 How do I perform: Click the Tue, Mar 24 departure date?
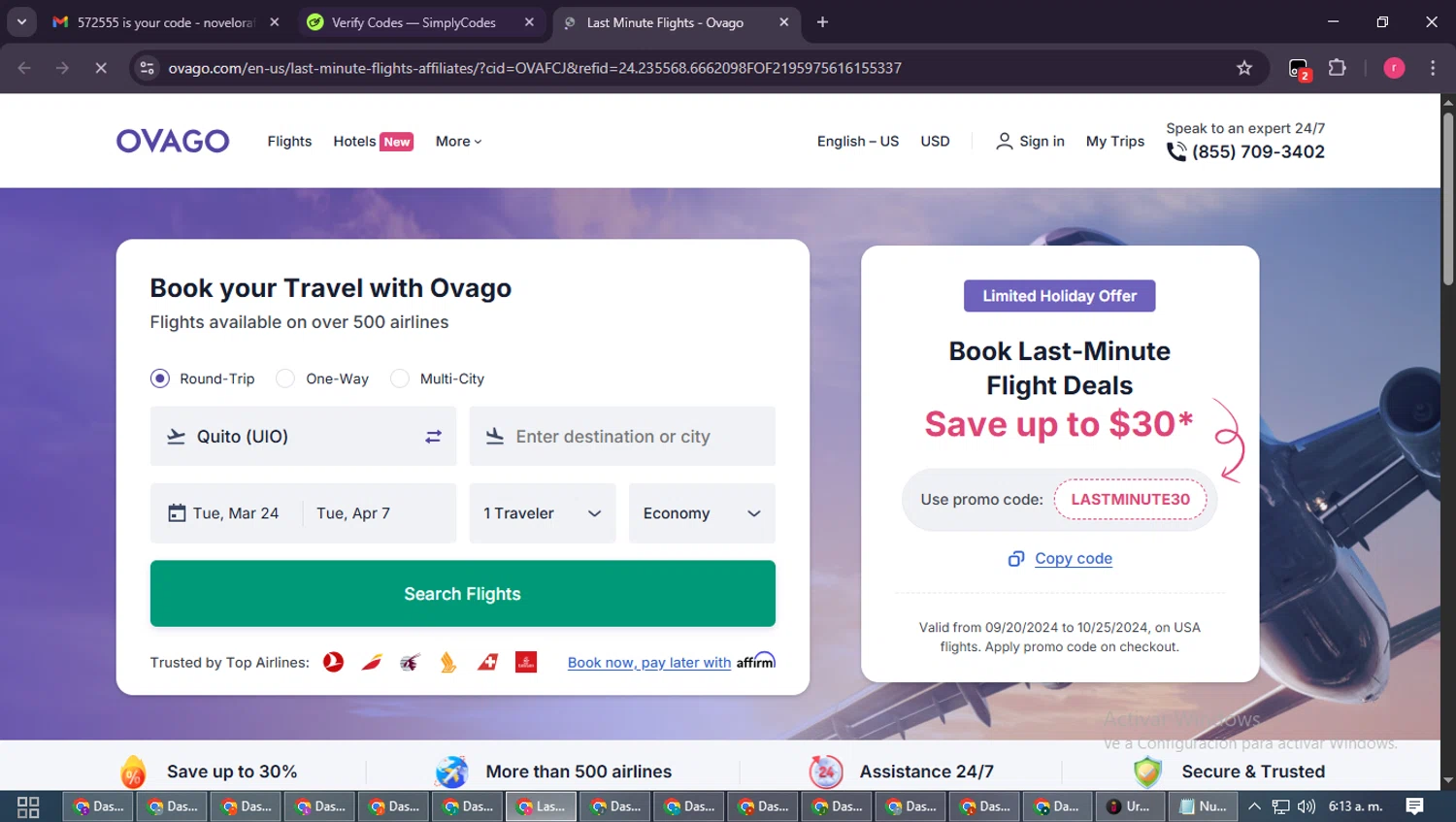click(236, 513)
